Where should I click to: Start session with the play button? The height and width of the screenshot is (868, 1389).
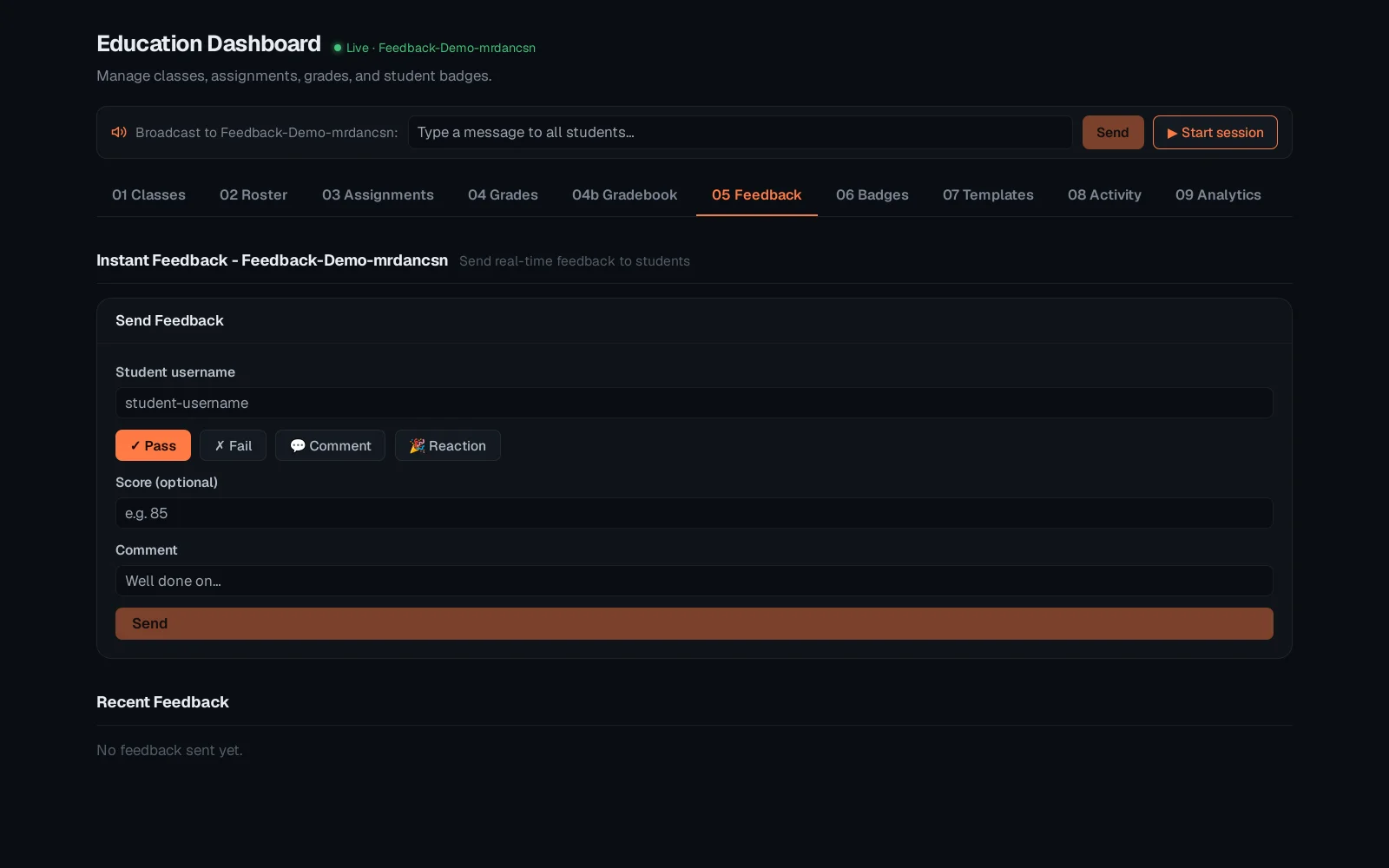click(1215, 132)
